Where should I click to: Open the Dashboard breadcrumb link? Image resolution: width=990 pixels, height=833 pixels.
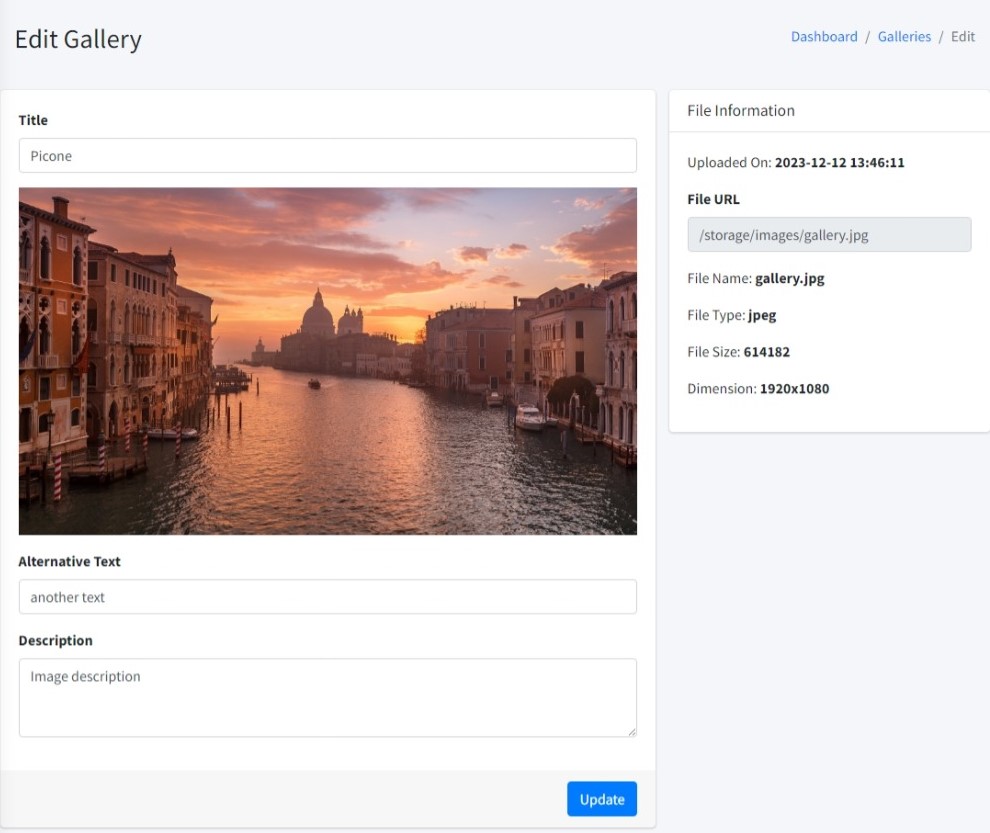(x=823, y=36)
